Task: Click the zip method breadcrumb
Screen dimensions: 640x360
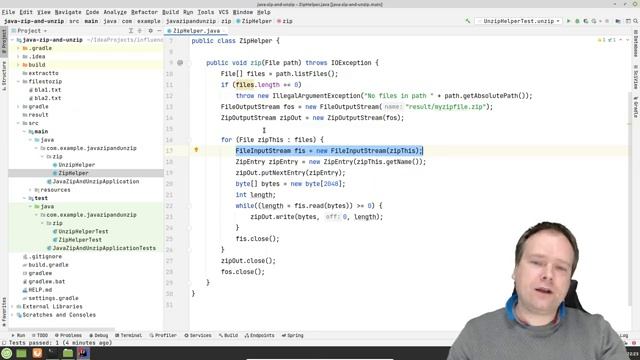Action: coord(285,21)
